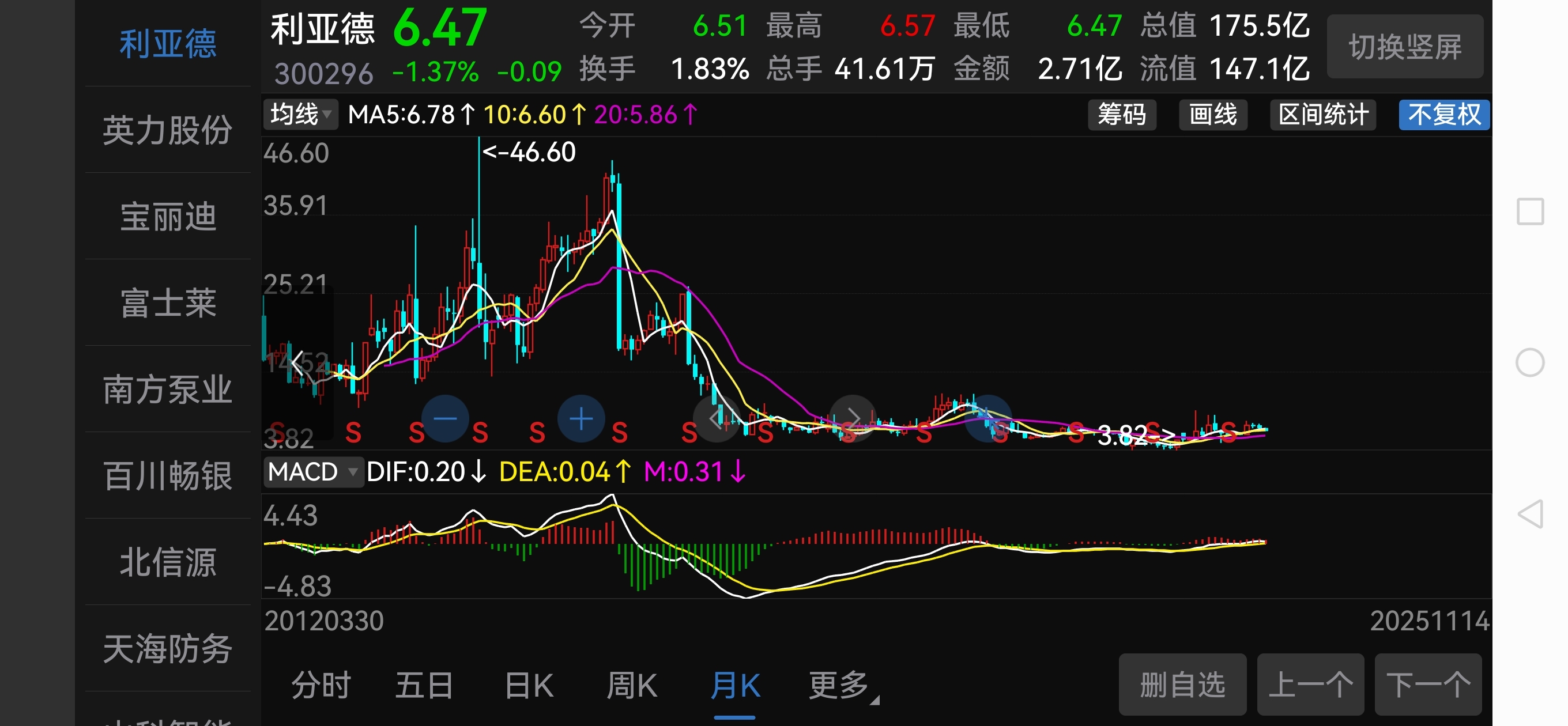Click 删自选 button

(1182, 685)
